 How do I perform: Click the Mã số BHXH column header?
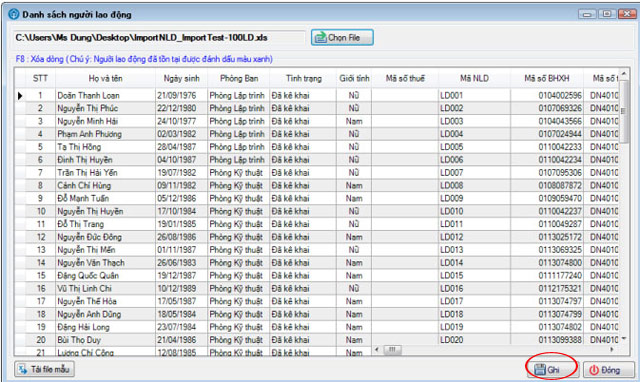pos(547,78)
